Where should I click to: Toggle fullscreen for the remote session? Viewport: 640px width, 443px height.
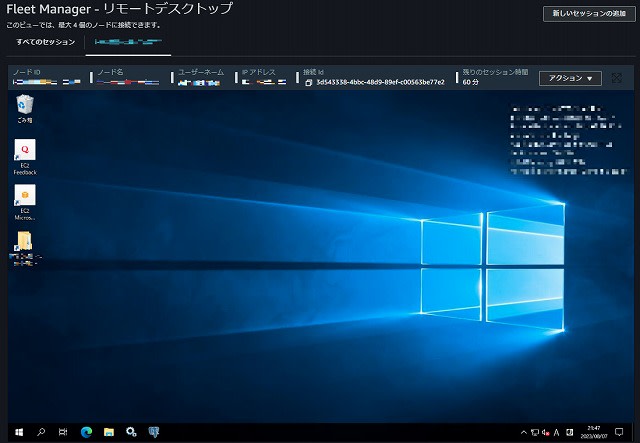(x=617, y=78)
